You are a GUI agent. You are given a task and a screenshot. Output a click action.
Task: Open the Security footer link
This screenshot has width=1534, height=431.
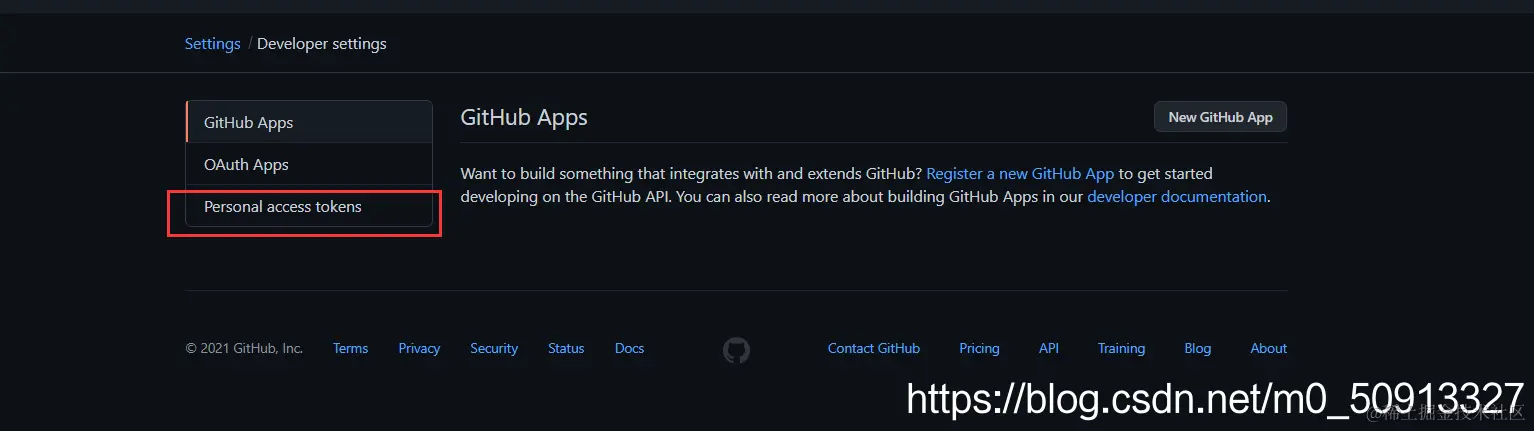coord(494,348)
